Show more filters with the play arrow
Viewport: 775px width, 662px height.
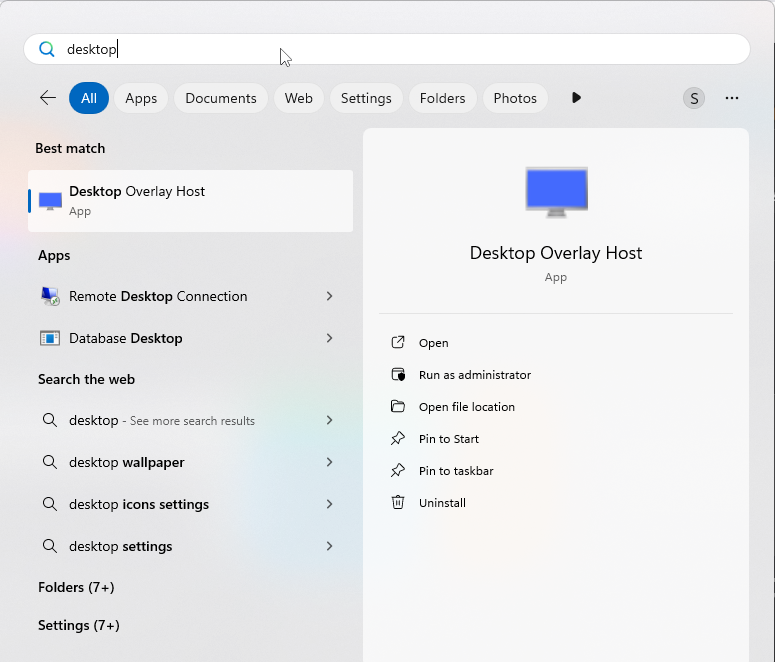[576, 98]
